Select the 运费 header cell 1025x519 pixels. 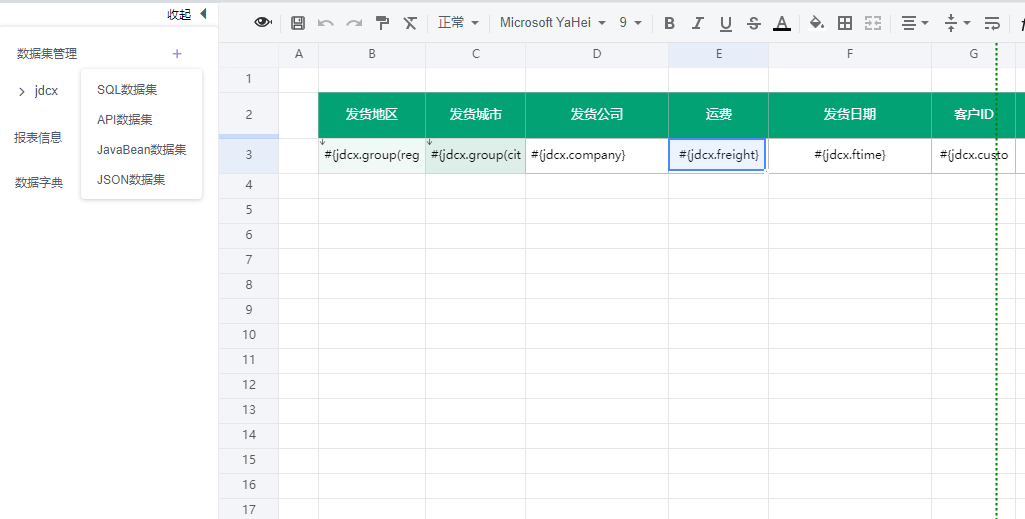(718, 115)
